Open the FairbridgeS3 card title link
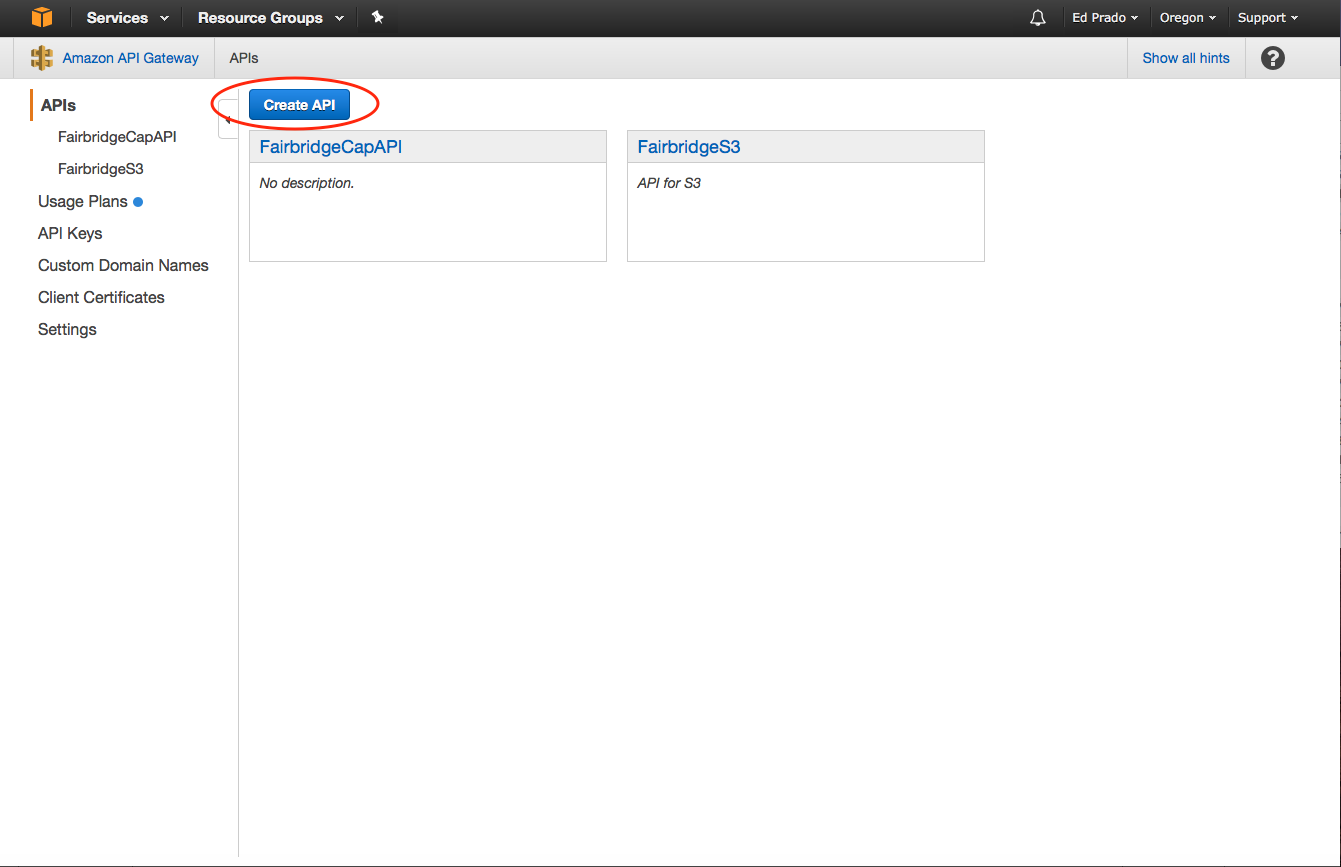 click(x=688, y=147)
